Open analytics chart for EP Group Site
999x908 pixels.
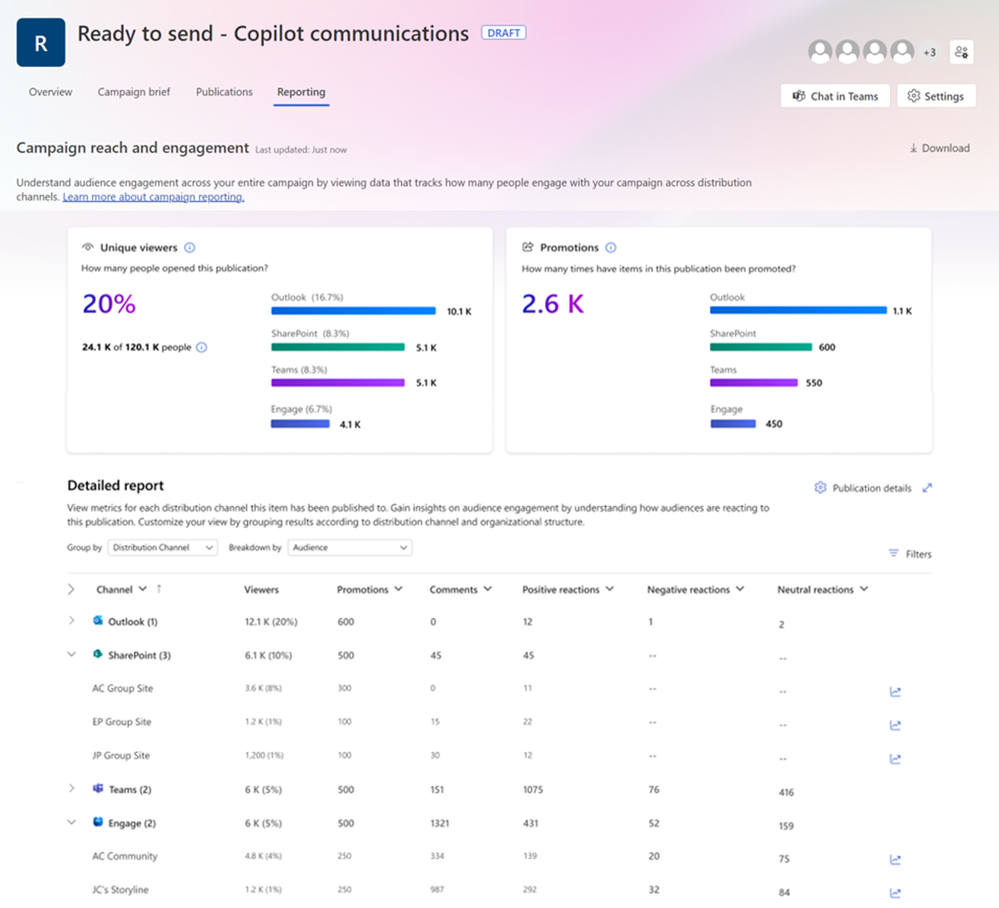895,725
